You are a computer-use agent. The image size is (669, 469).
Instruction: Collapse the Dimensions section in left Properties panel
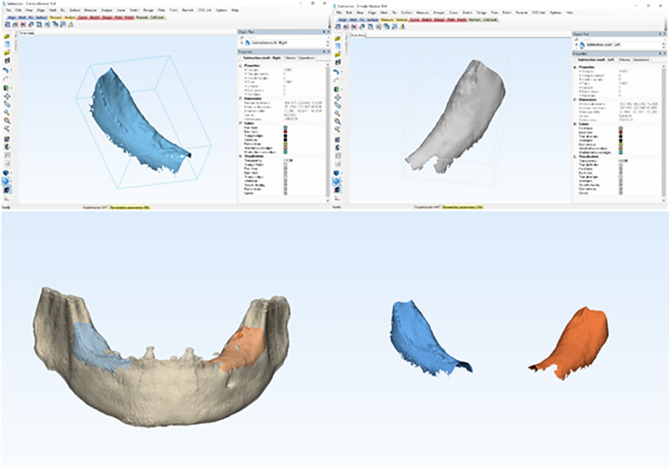point(241,98)
